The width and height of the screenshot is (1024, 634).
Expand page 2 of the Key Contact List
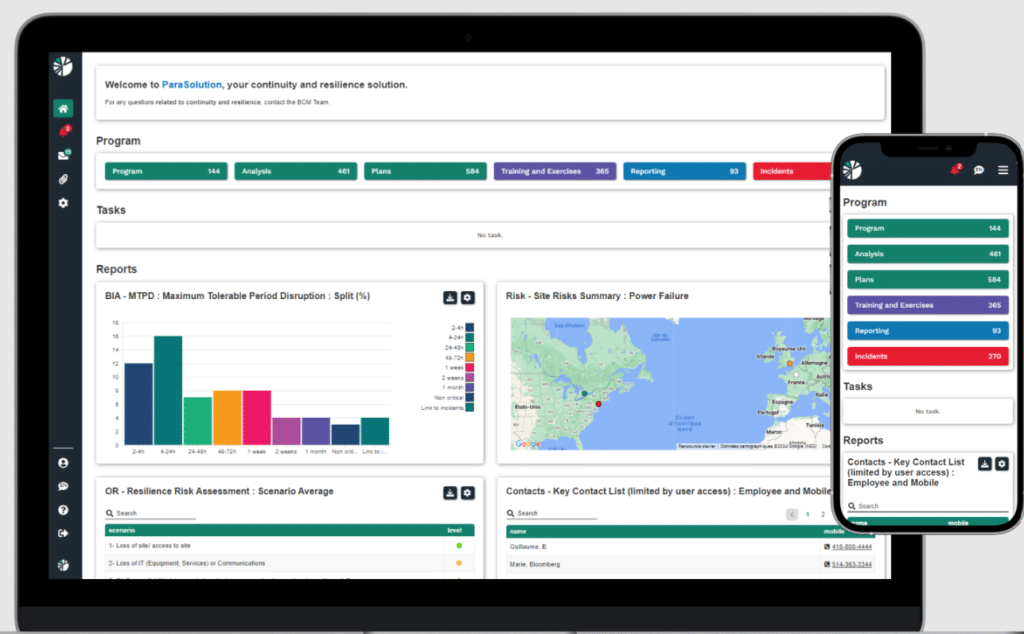click(823, 514)
